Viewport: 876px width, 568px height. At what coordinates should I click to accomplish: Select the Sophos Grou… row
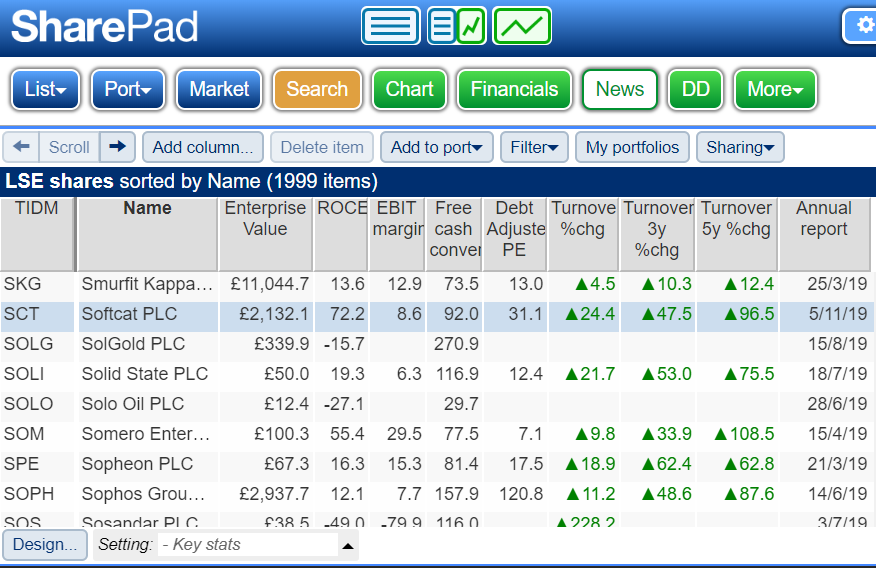(143, 494)
